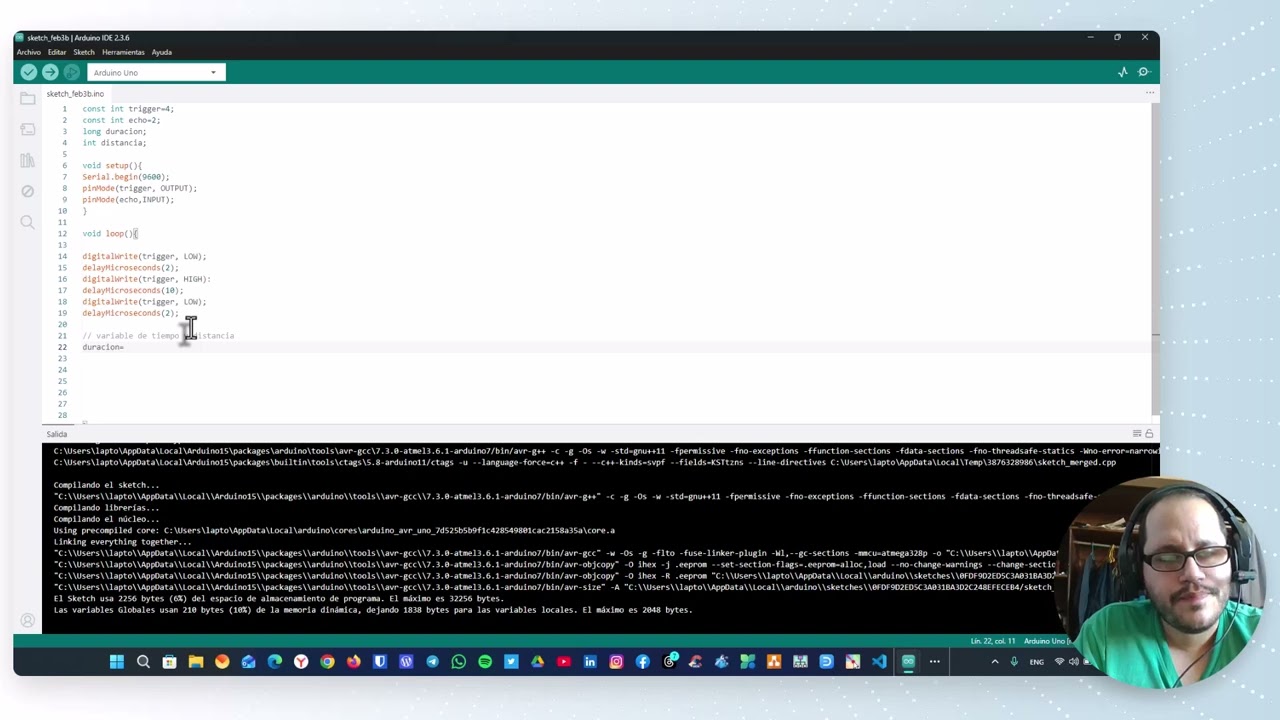The width and height of the screenshot is (1280, 720).
Task: Open File Explorer from the taskbar
Action: click(x=196, y=661)
